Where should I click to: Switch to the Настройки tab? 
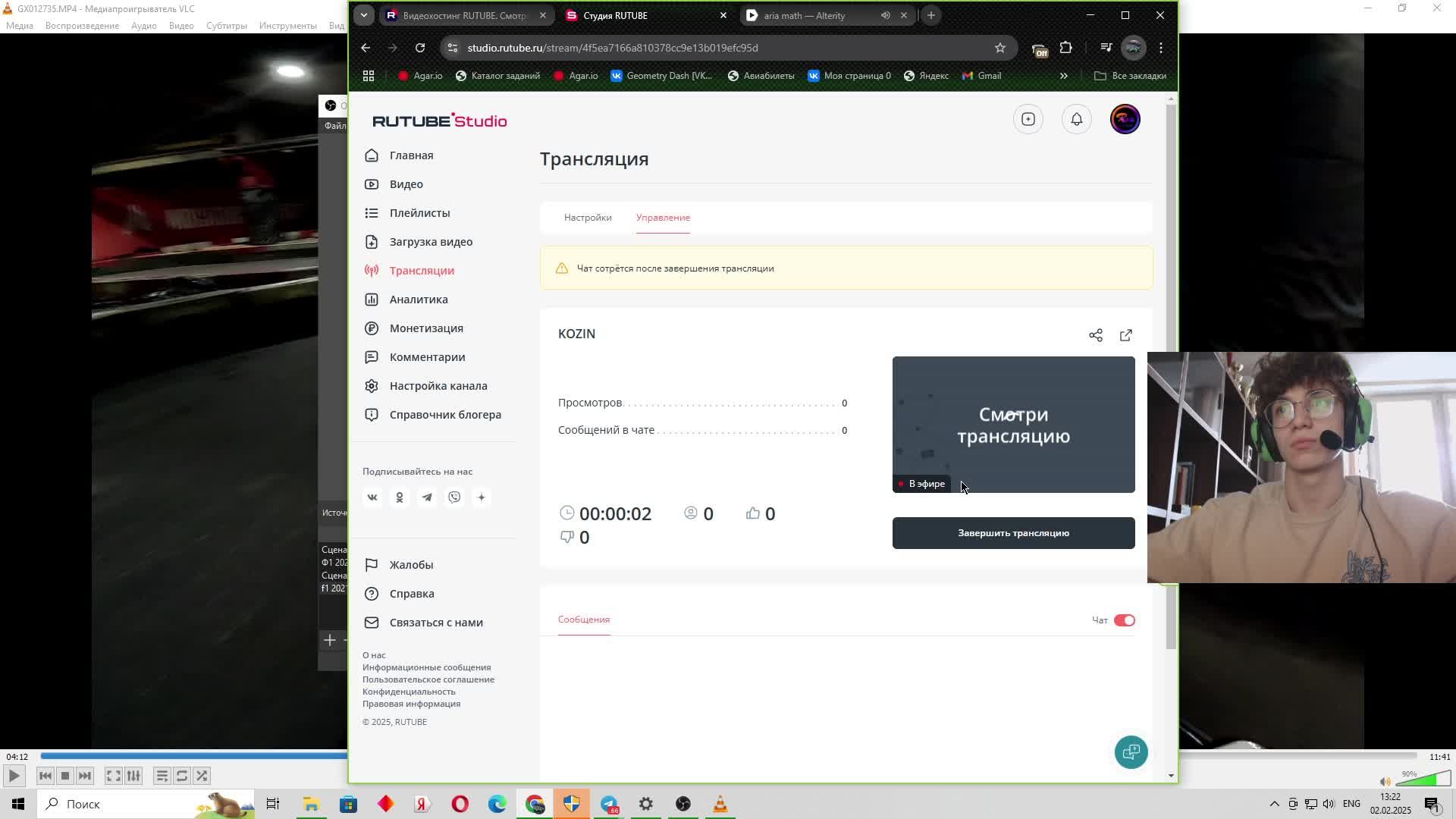point(588,218)
